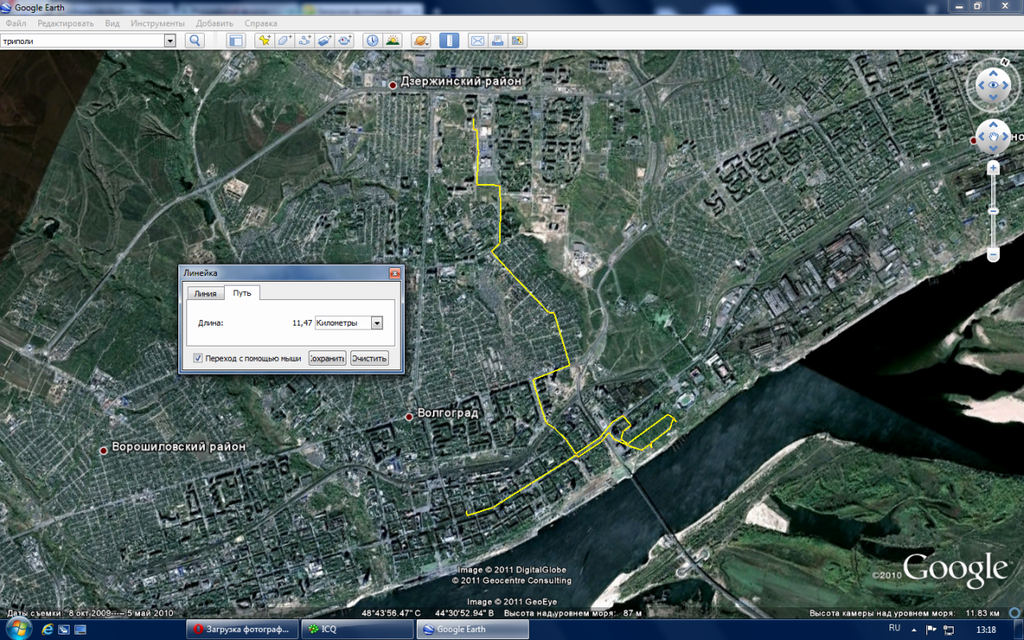
Task: Click the Ворошиловский район placemark label
Action: pos(179,447)
